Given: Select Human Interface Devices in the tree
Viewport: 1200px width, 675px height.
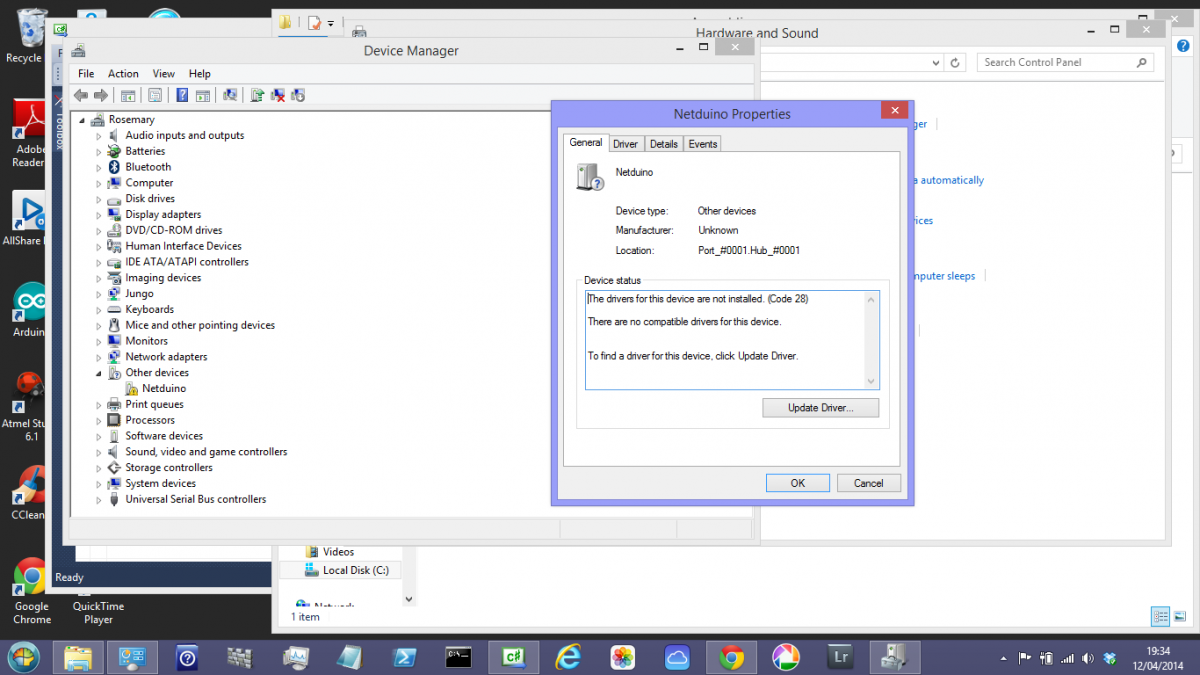Looking at the screenshot, I should pyautogui.click(x=184, y=246).
